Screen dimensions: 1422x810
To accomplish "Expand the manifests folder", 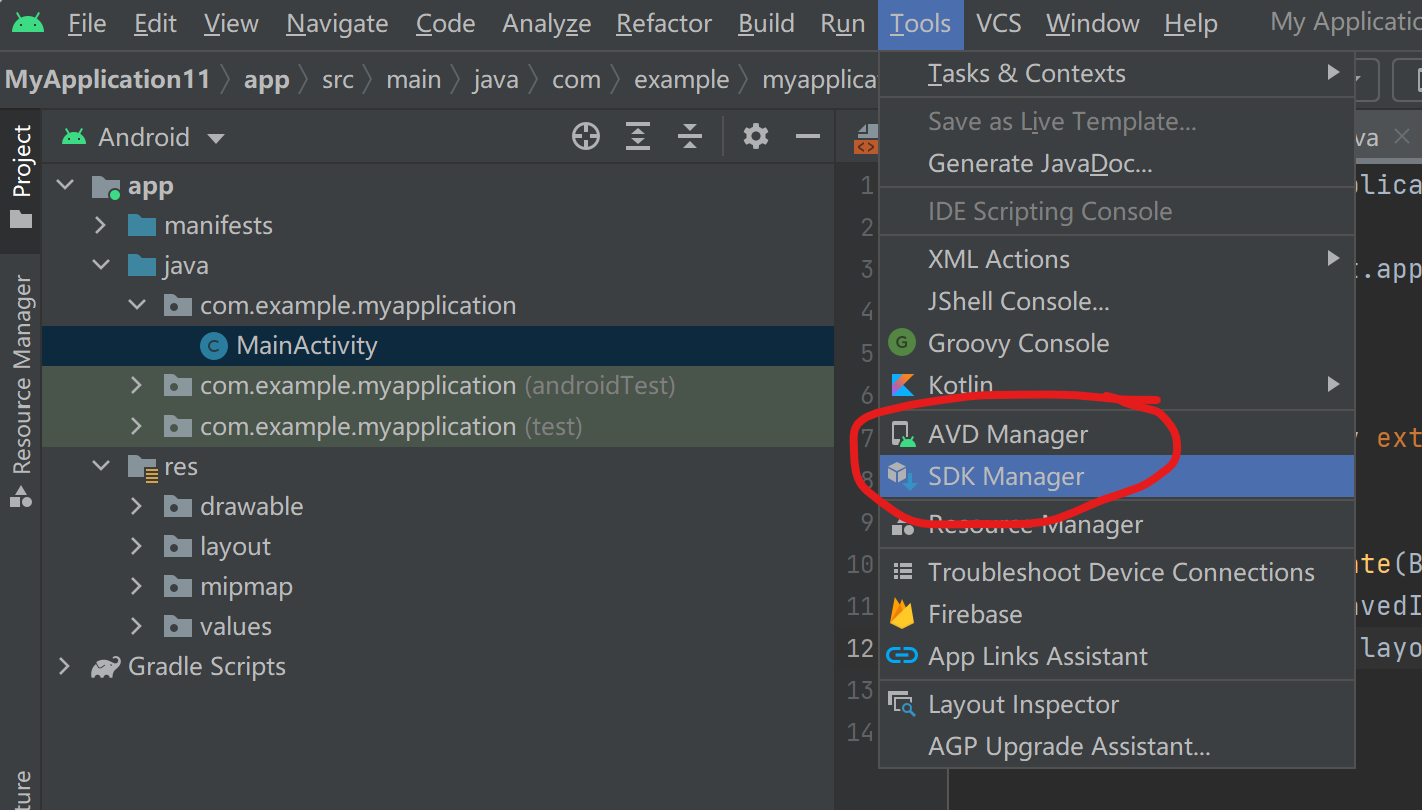I will (100, 226).
